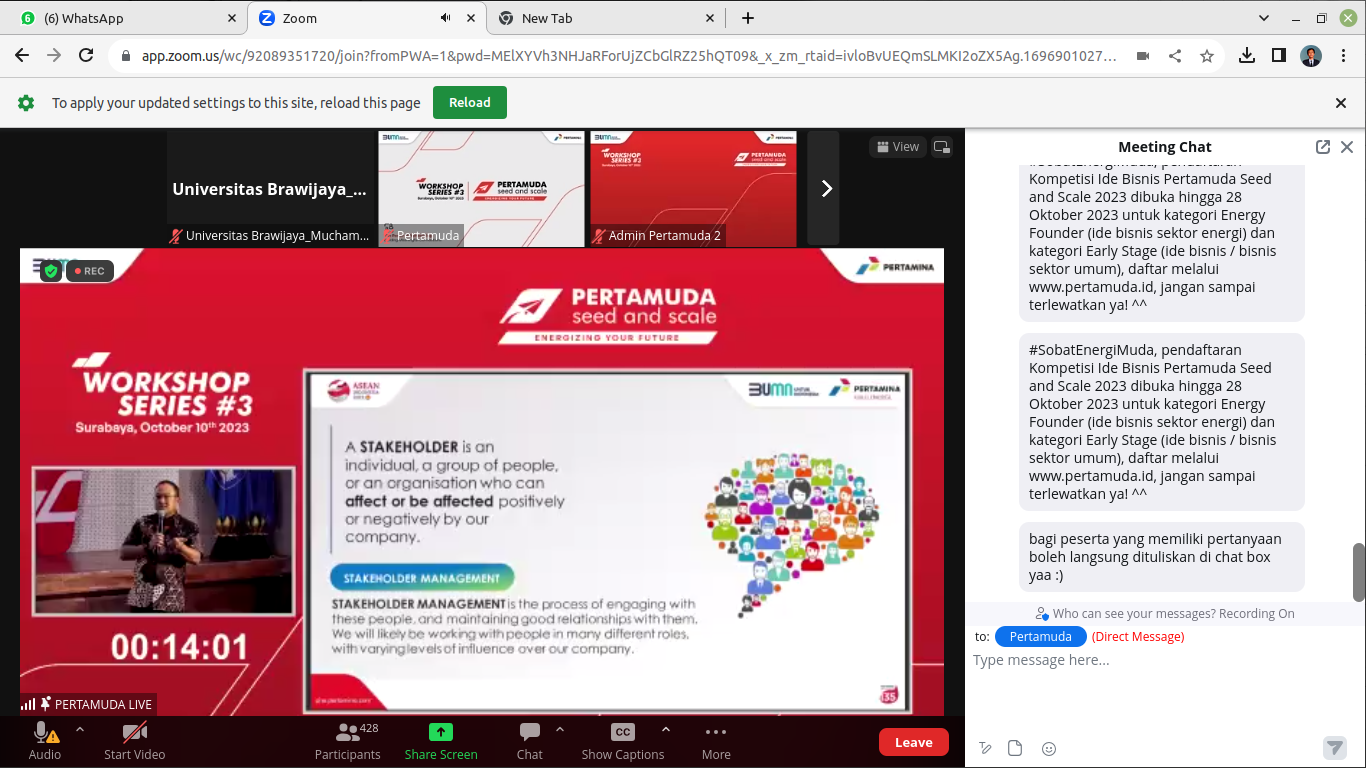Bookmark this page star icon
Screen dimensions: 1366x768
[x=1207, y=56]
